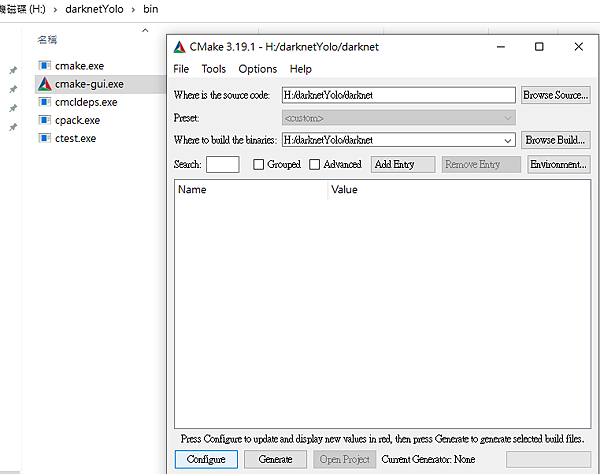Screen dimensions: 600x474
Task: Click the CMake logo in title bar
Action: (179, 47)
